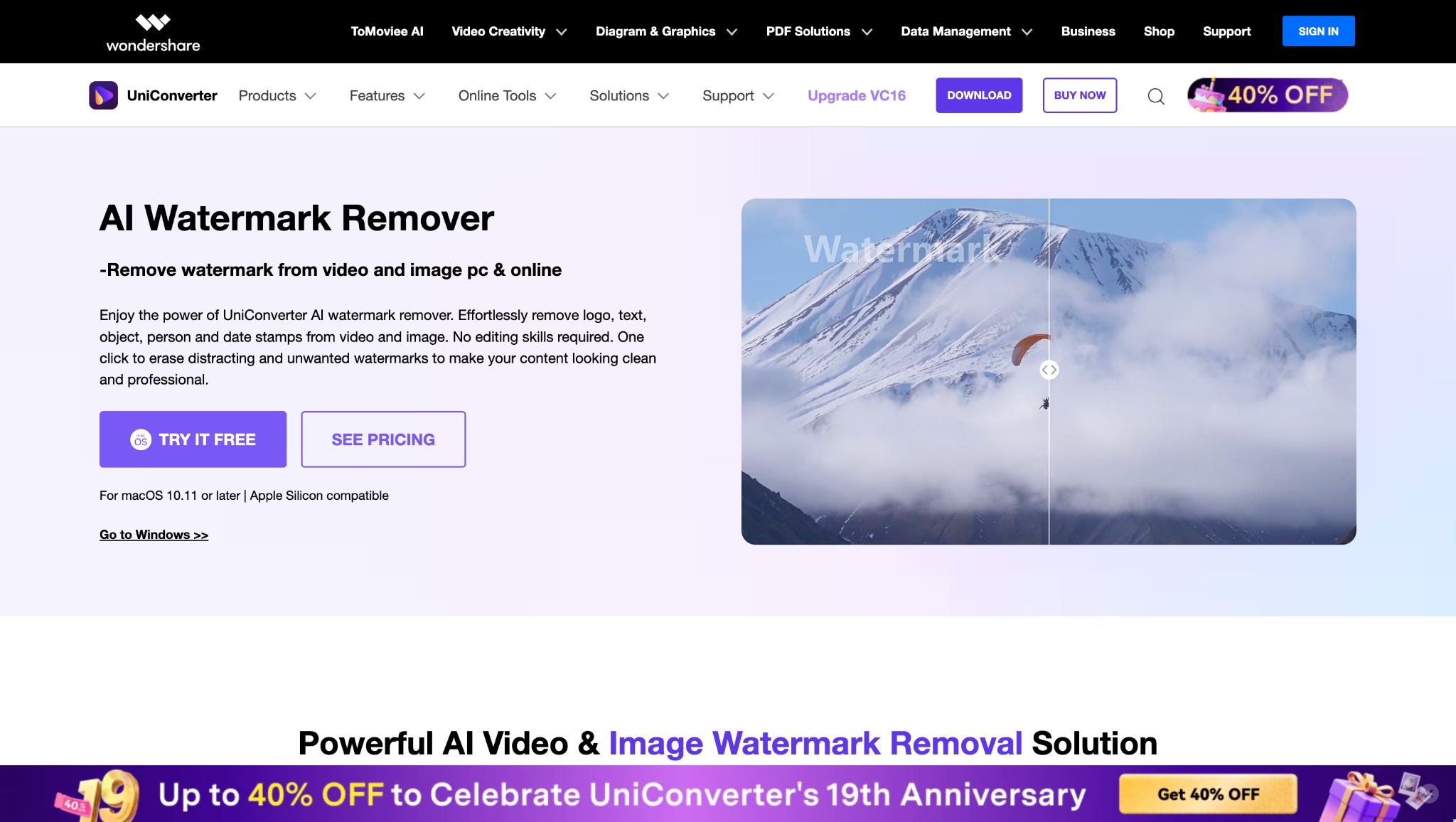Screen dimensions: 1456x822
Task: Open the search magnifier icon
Action: pyautogui.click(x=1156, y=96)
